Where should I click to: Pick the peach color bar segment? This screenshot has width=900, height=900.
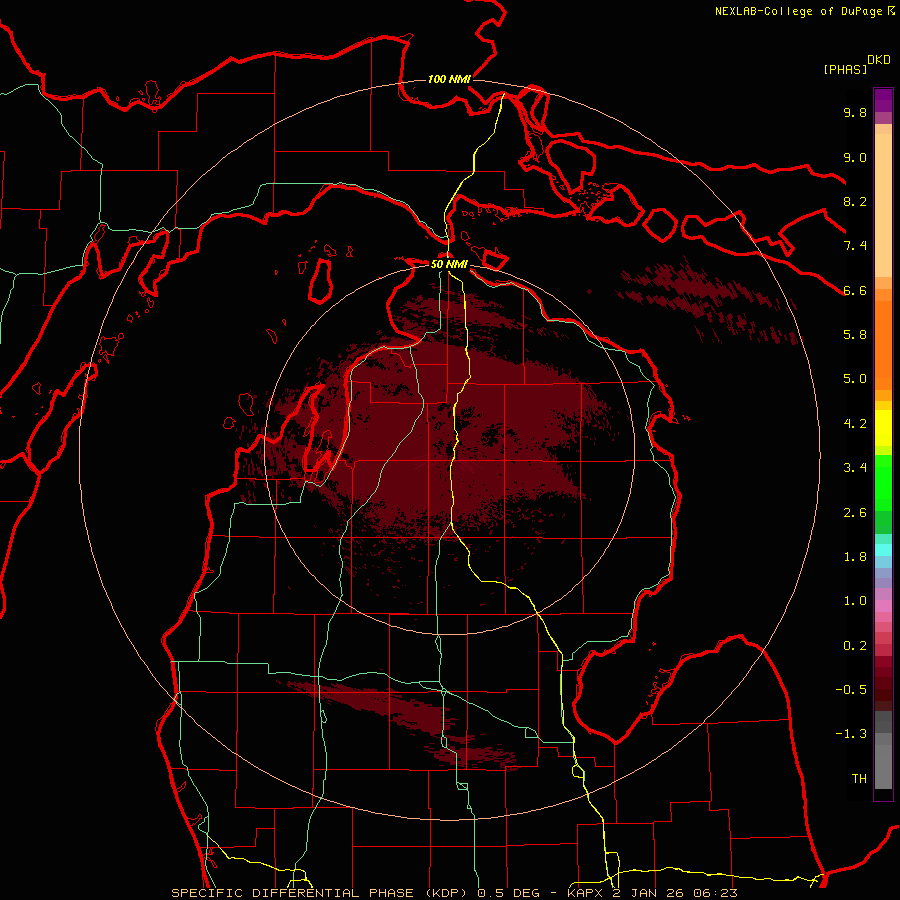(x=883, y=205)
